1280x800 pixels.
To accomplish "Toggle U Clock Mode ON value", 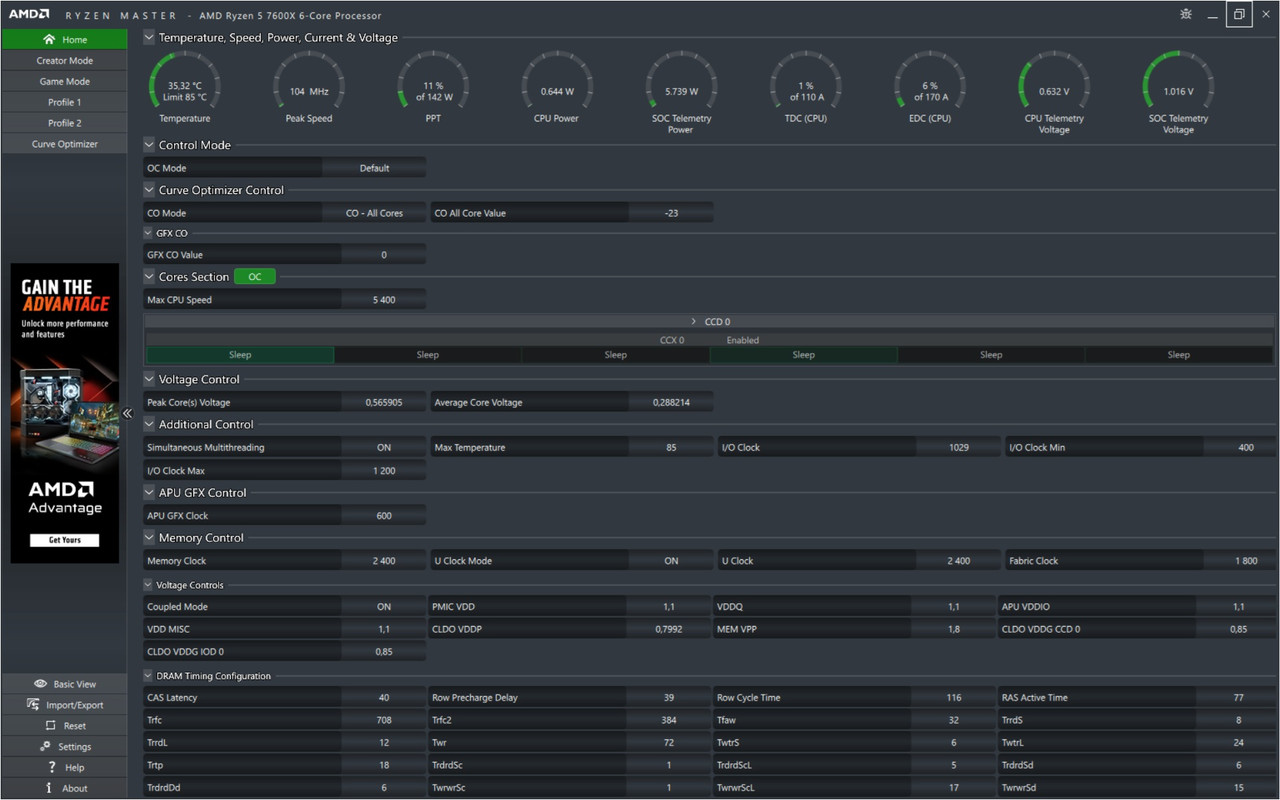I will click(671, 561).
